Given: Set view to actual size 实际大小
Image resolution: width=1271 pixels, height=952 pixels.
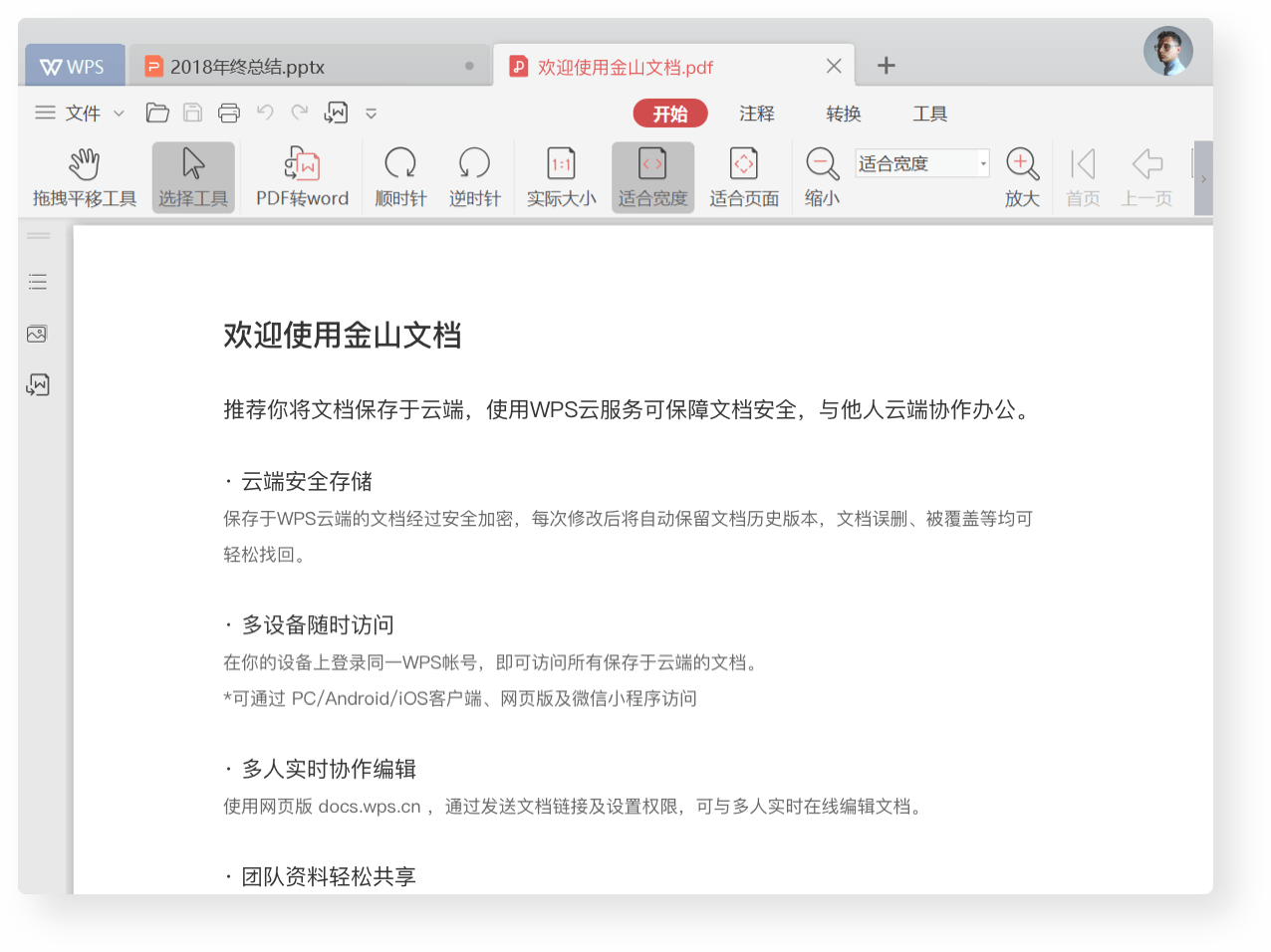Looking at the screenshot, I should 561,177.
